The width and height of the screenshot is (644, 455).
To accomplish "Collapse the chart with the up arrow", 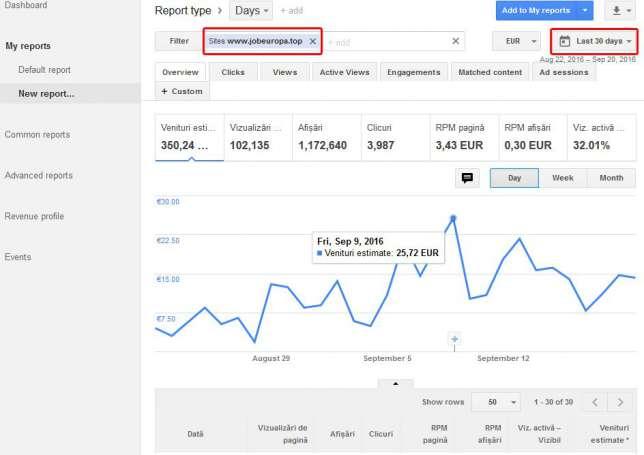I will pyautogui.click(x=396, y=383).
